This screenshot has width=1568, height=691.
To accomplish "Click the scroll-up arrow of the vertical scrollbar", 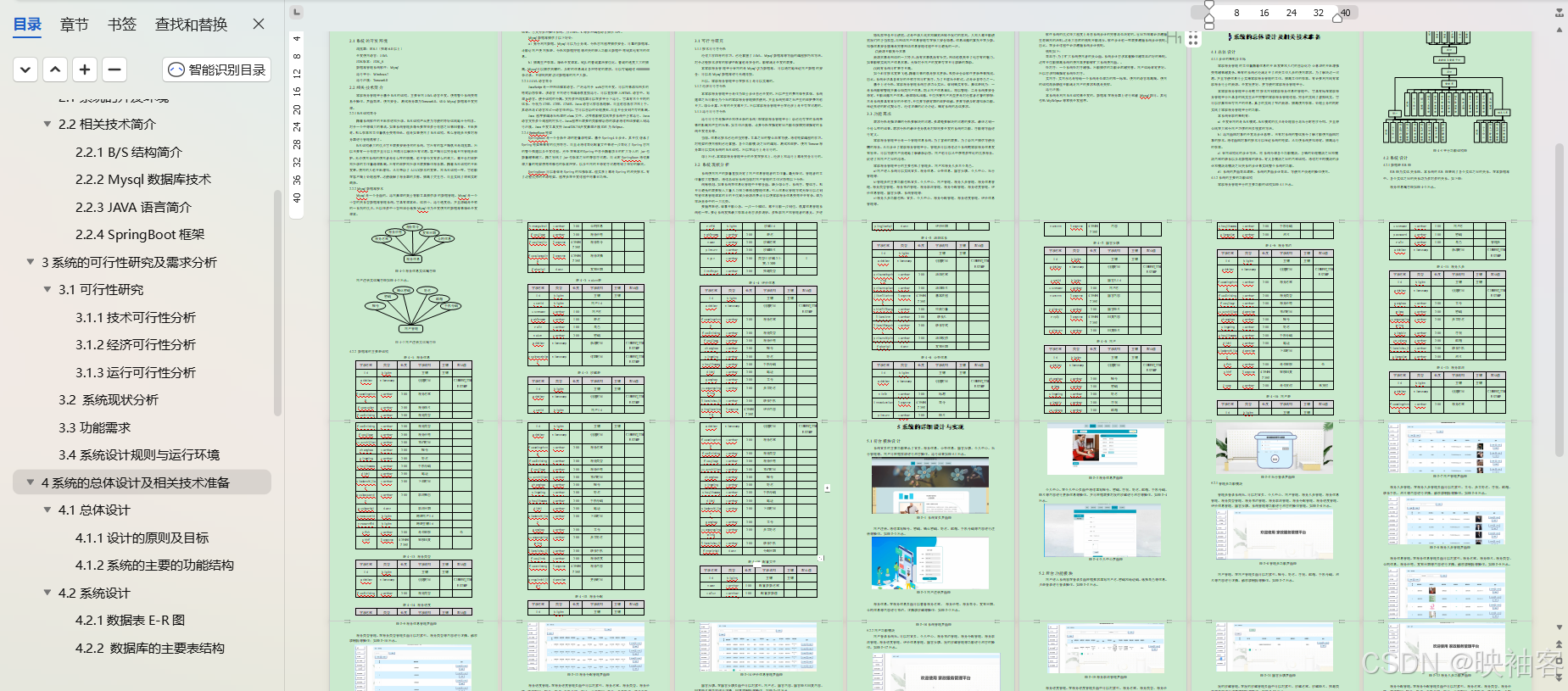I will tap(1559, 29).
